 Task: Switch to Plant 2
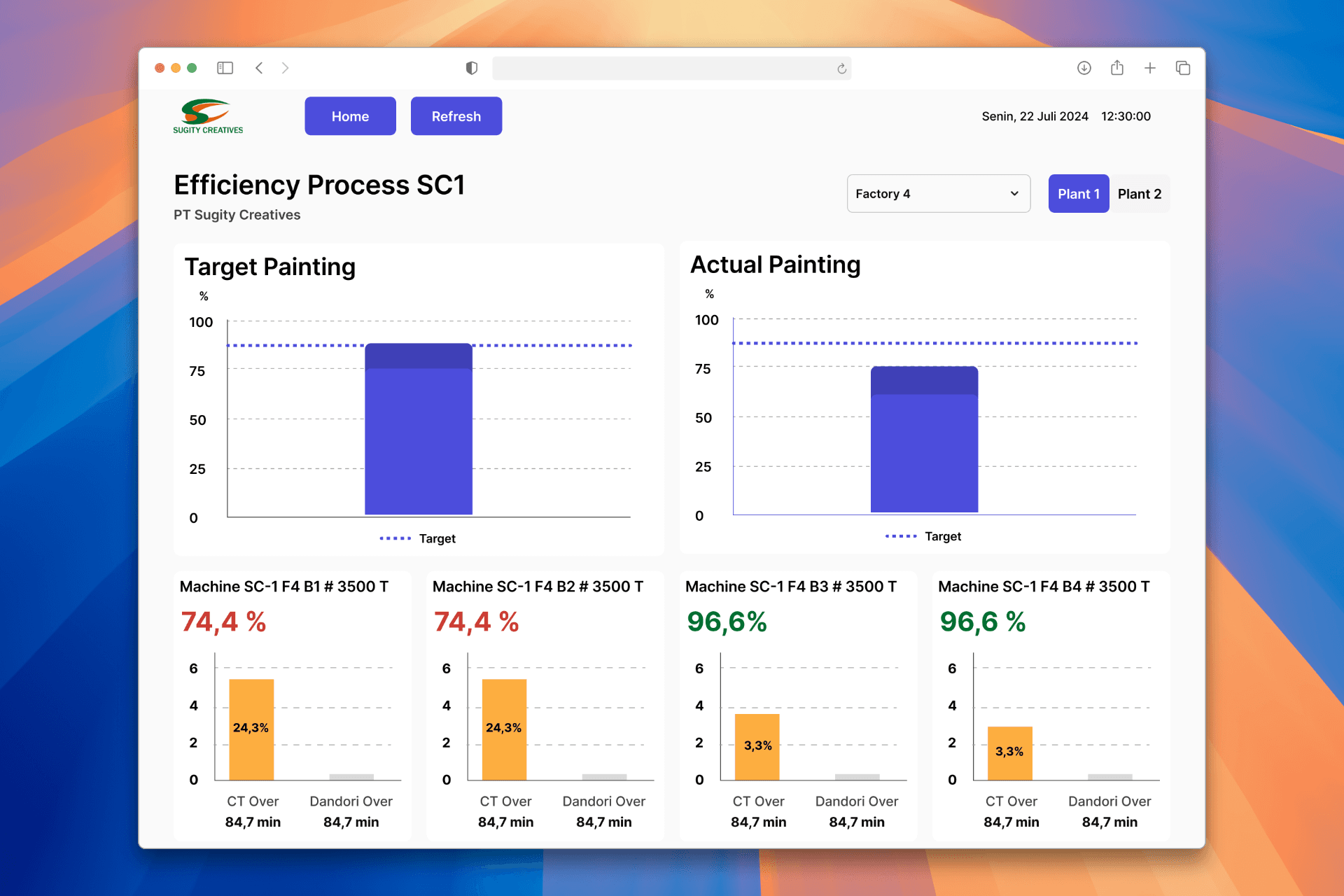coord(1139,194)
